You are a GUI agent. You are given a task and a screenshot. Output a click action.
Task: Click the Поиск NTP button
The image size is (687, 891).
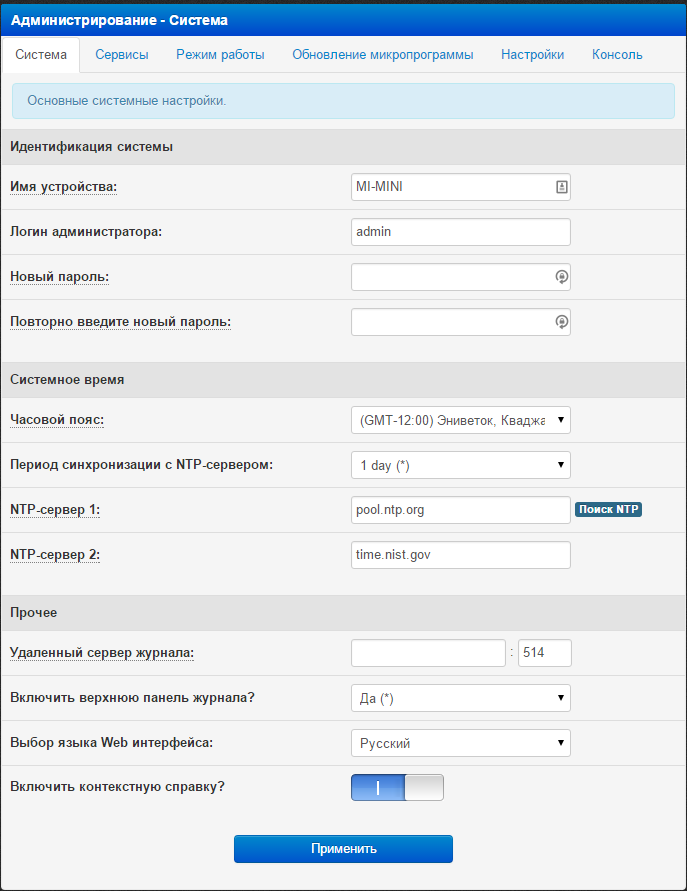click(x=608, y=510)
